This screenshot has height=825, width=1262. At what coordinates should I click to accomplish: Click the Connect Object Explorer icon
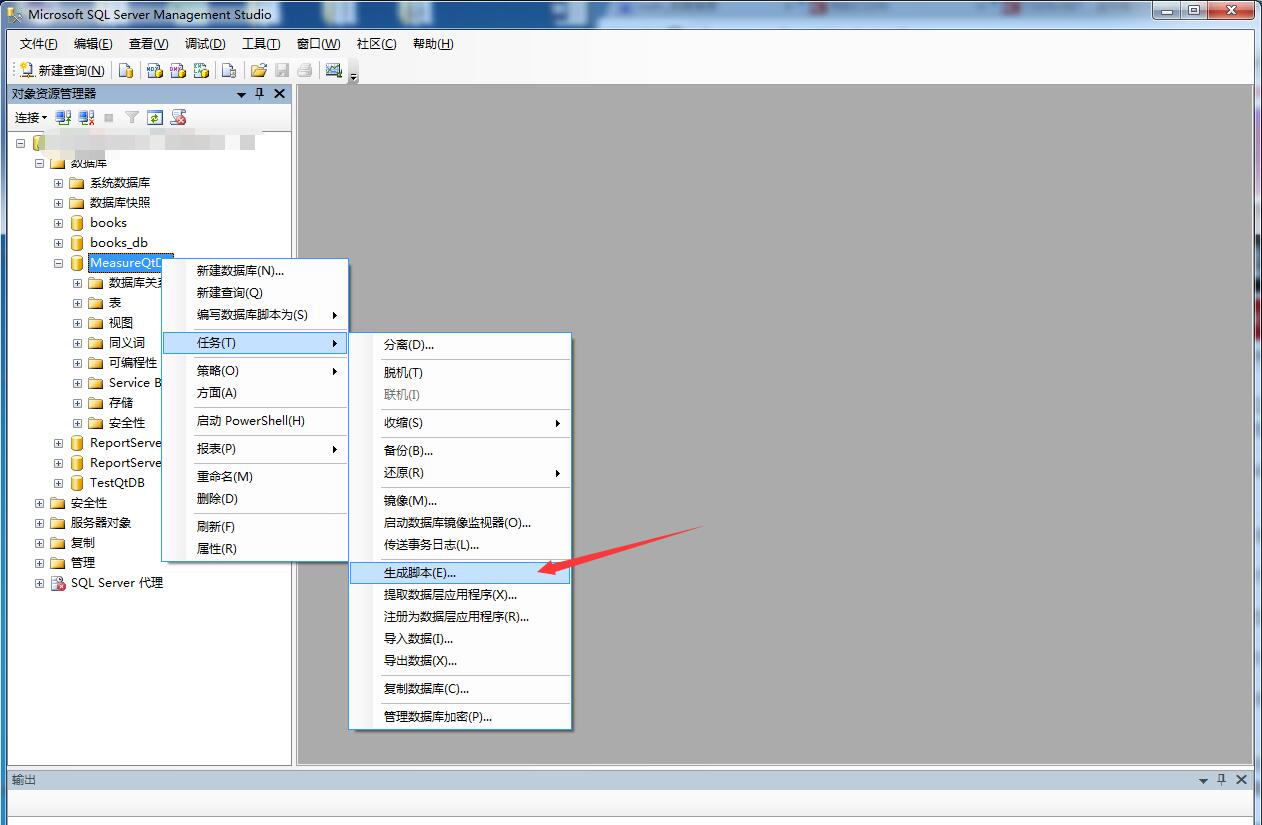point(63,118)
